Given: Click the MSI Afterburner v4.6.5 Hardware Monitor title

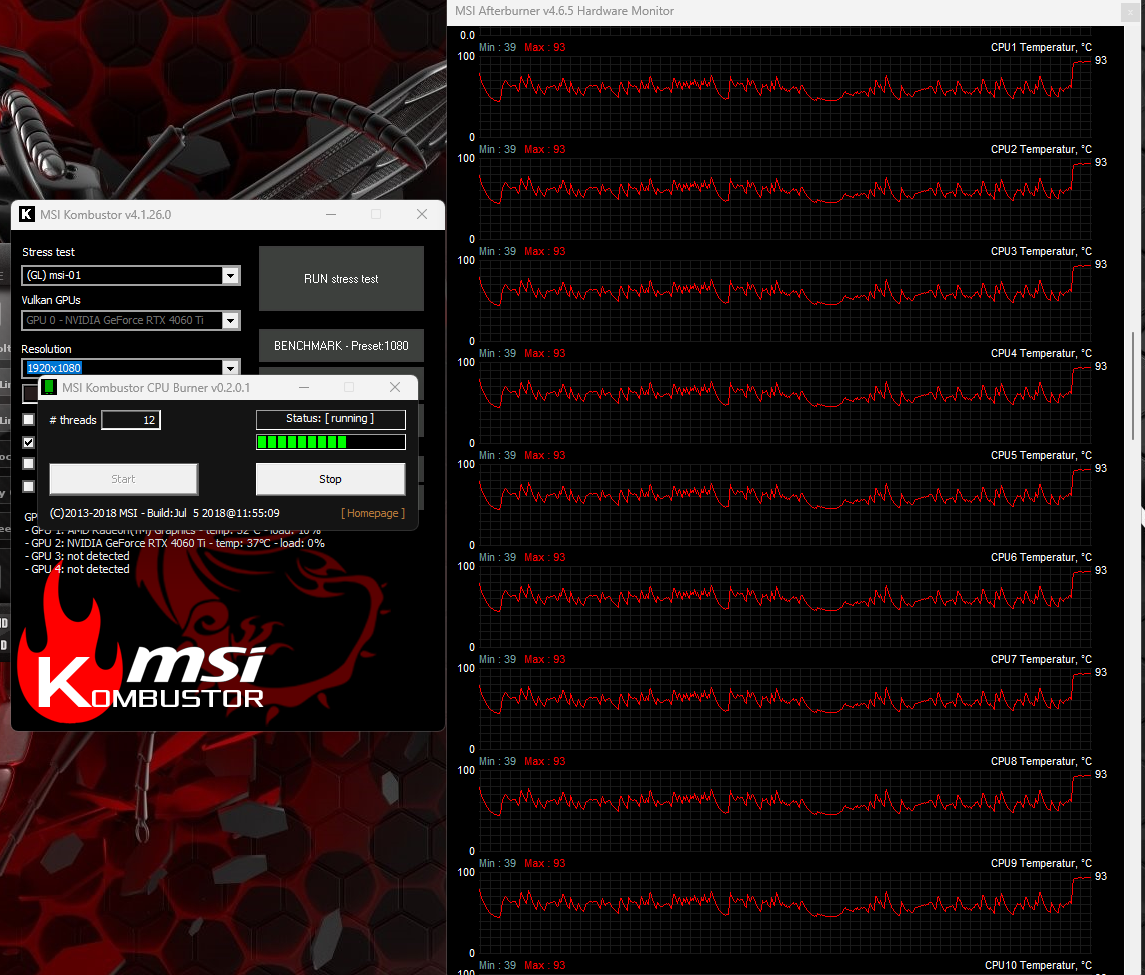Looking at the screenshot, I should pyautogui.click(x=564, y=11).
